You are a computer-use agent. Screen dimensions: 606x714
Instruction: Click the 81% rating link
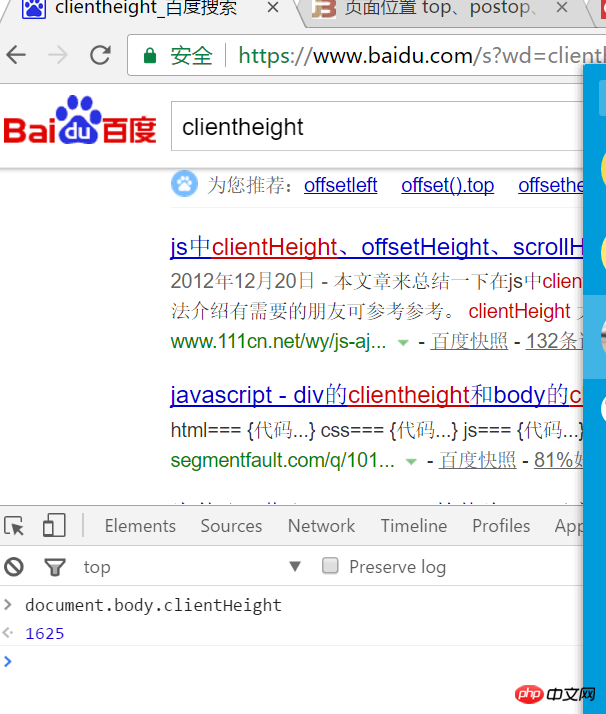[x=558, y=460]
